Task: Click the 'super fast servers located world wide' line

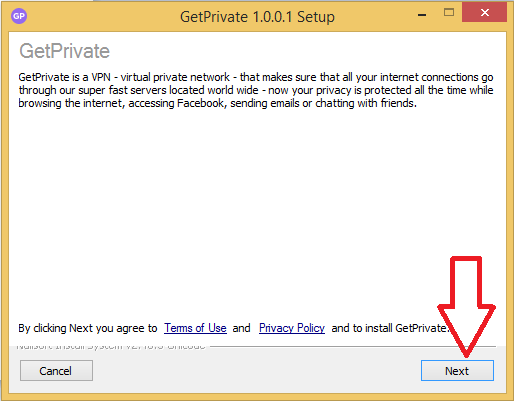Action: pos(256,90)
